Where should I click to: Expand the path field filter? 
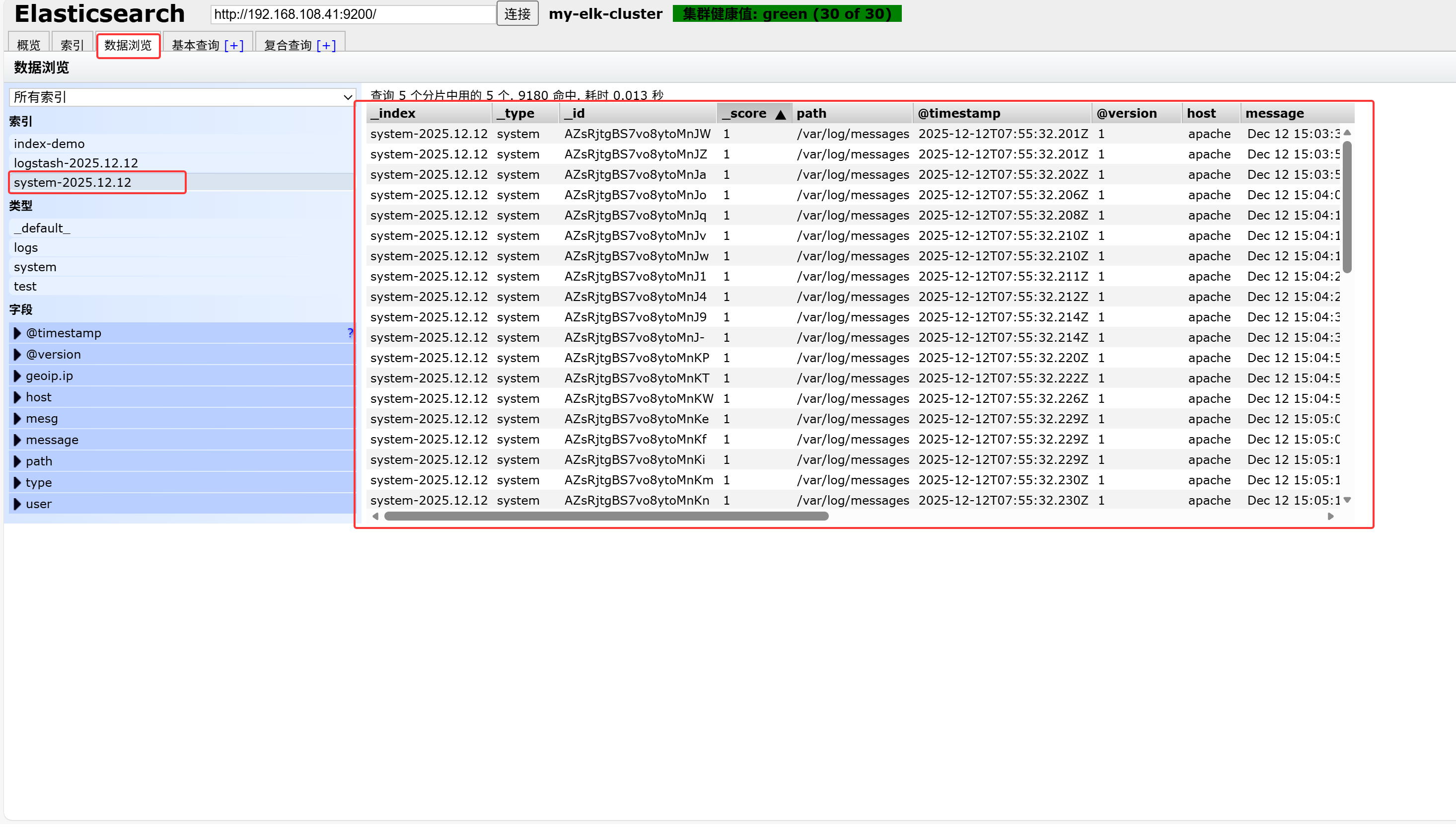pyautogui.click(x=17, y=461)
